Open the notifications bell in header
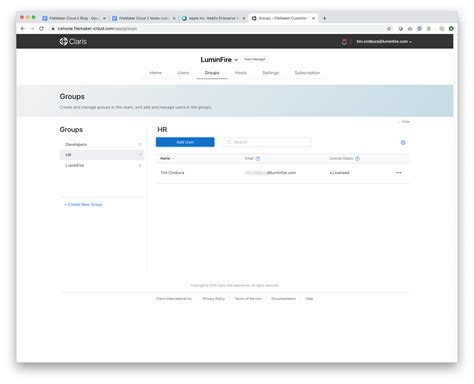The height and width of the screenshot is (384, 474). pos(344,42)
